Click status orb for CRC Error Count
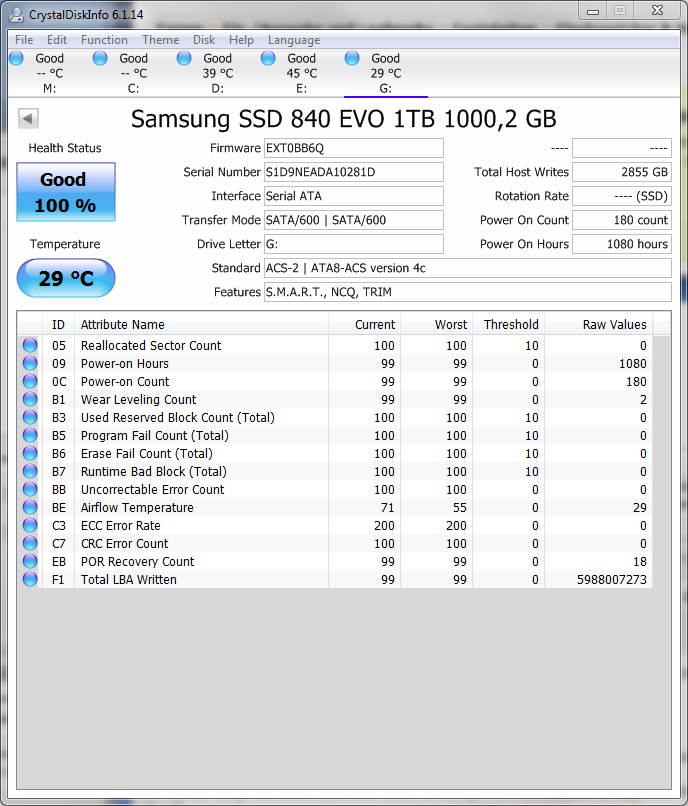Viewport: 688px width, 806px height. pos(30,543)
